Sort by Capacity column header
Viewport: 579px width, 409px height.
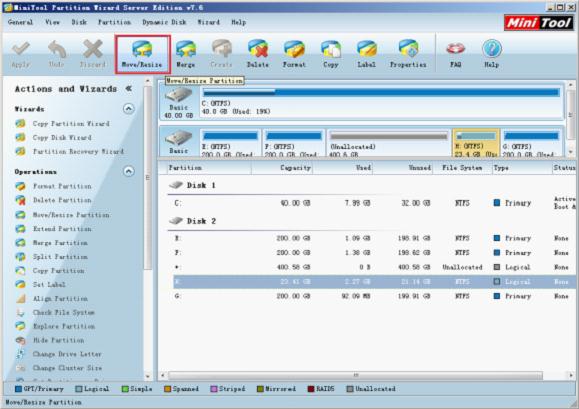click(282, 168)
